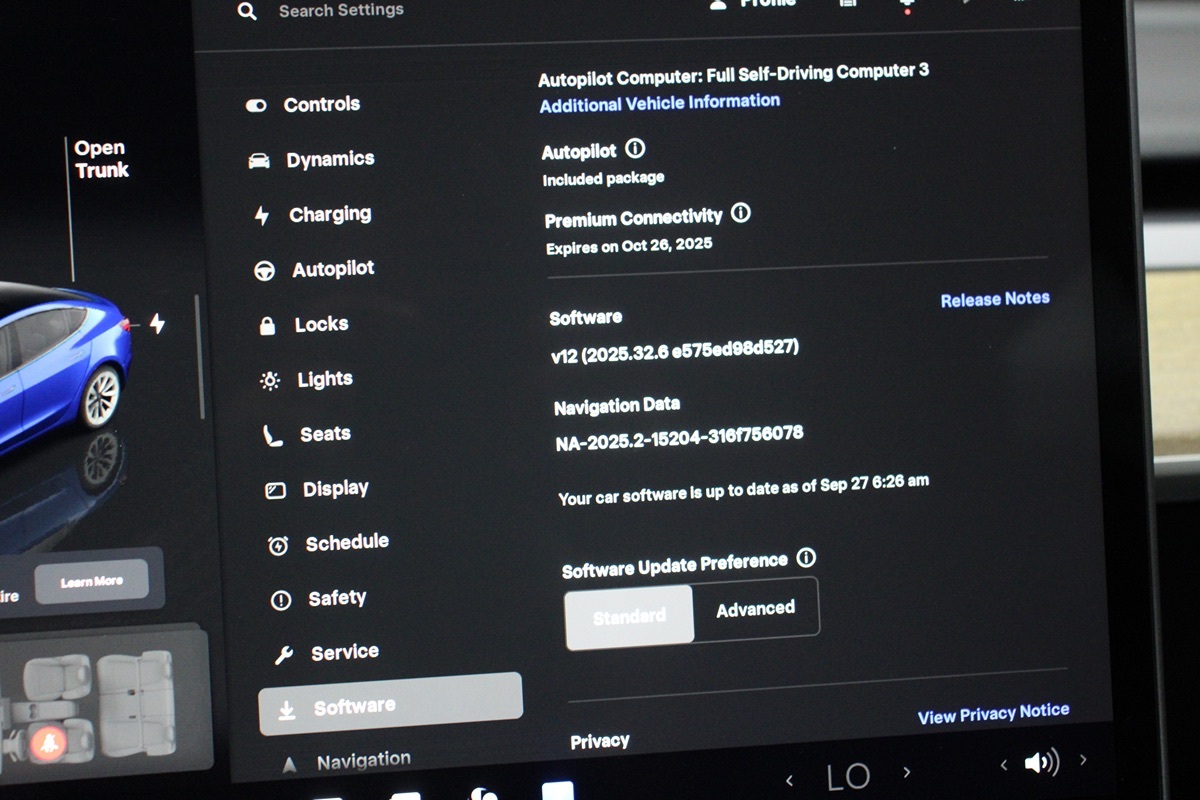Tap the magnifier search icon
The image size is (1200, 800).
(247, 12)
